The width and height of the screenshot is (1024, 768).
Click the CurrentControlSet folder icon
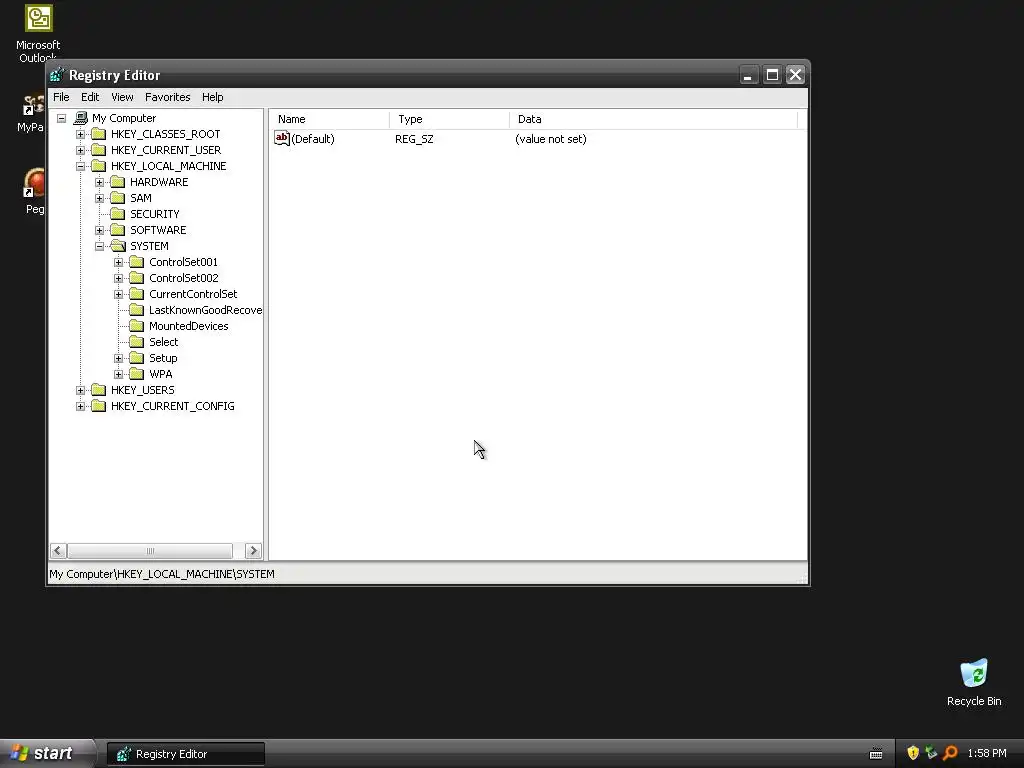click(136, 294)
